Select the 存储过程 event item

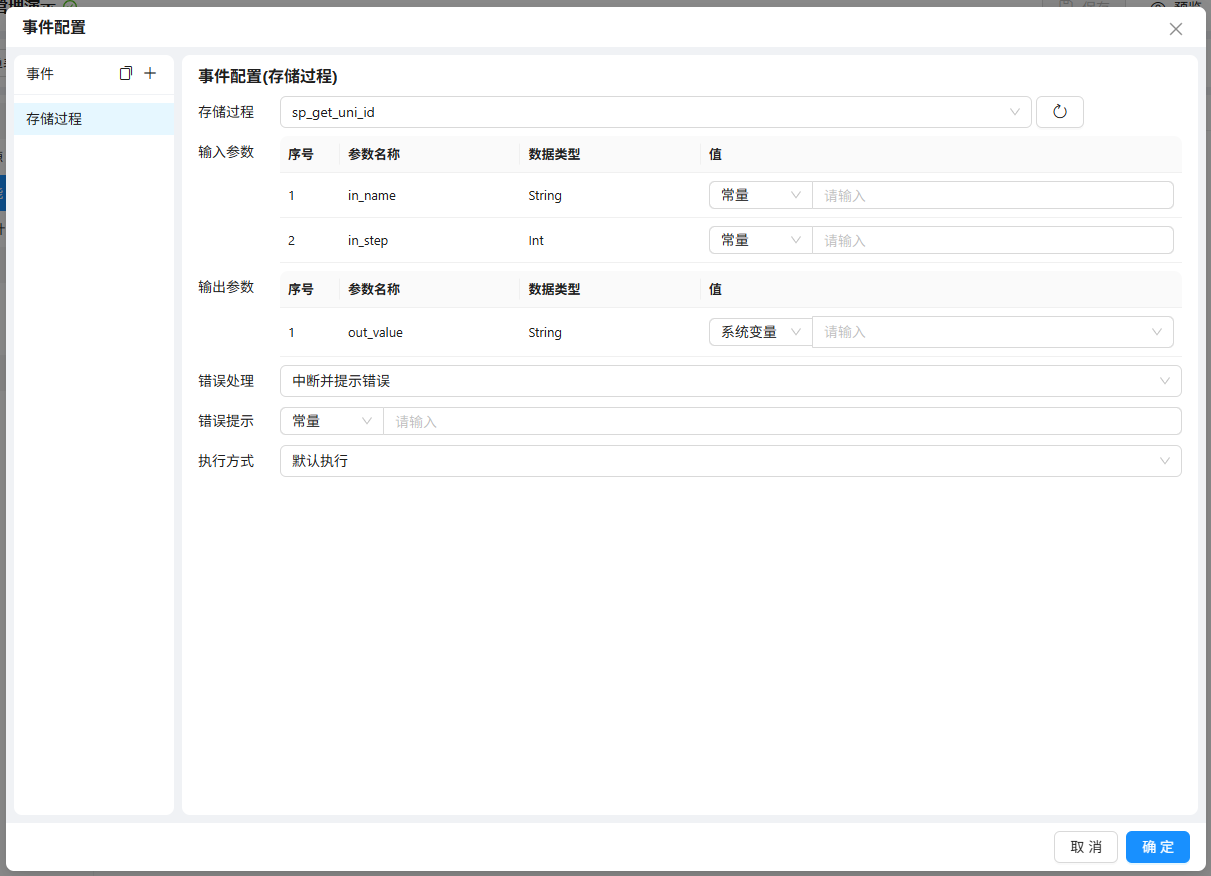[x=94, y=119]
